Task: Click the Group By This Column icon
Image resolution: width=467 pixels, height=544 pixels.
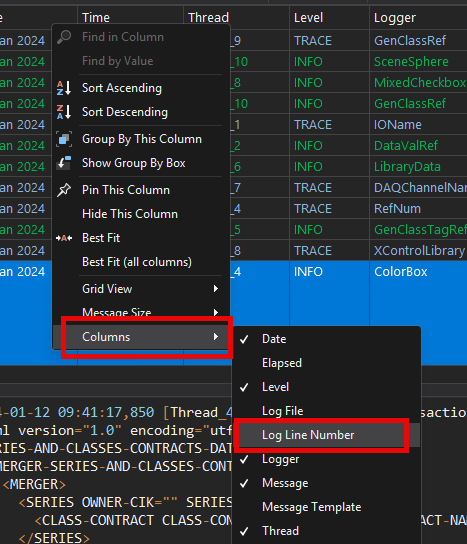Action: coord(64,139)
